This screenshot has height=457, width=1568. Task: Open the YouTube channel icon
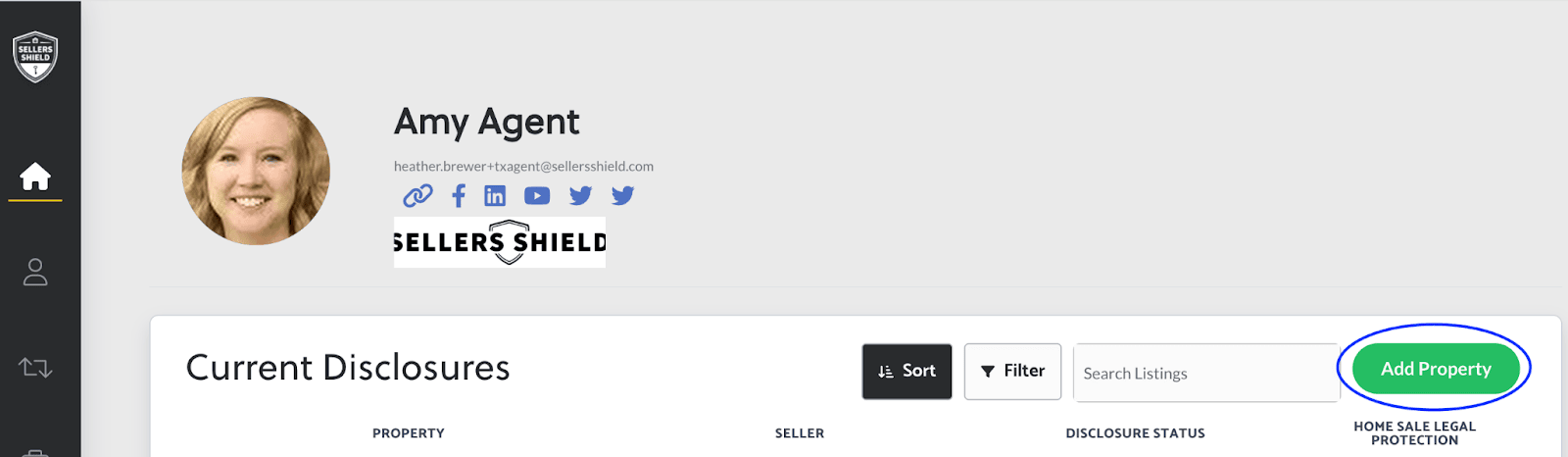click(x=537, y=196)
